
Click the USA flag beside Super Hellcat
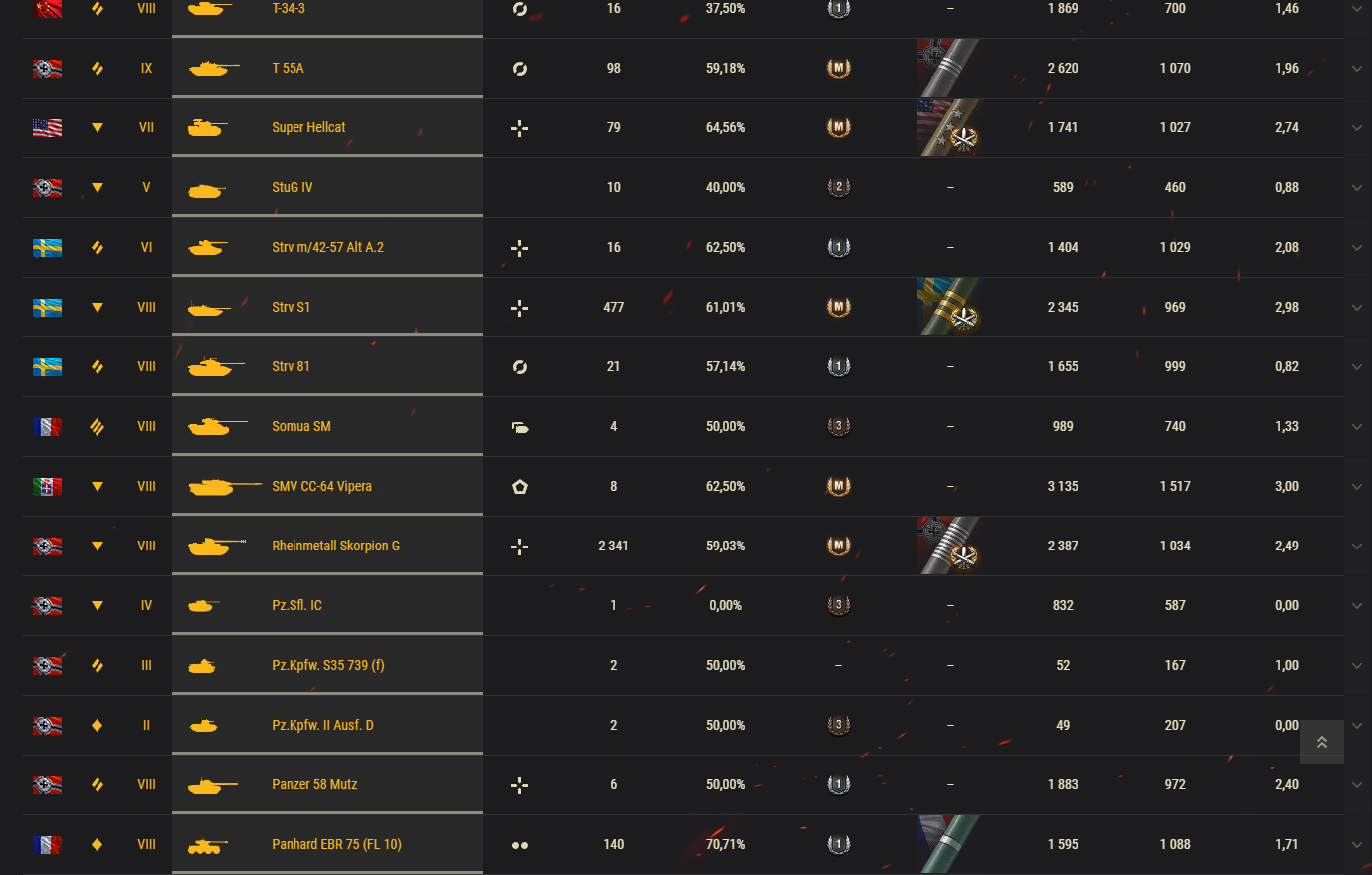coord(47,127)
